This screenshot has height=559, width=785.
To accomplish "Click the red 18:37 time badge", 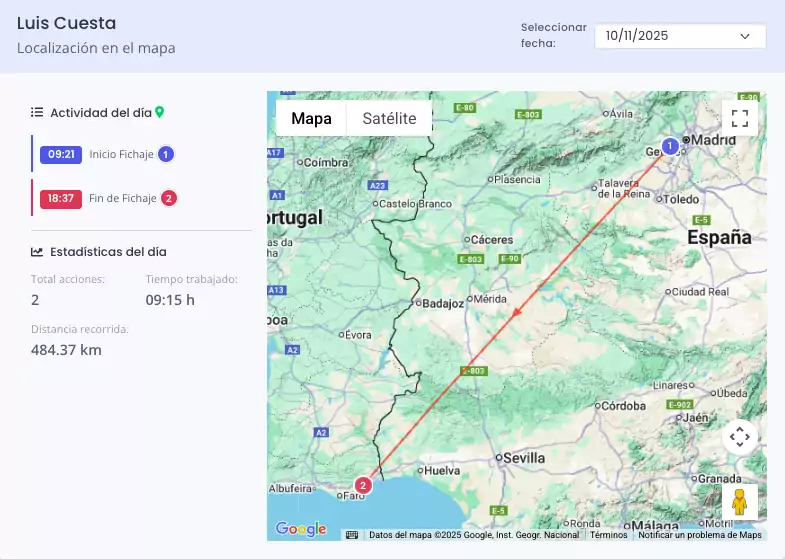I will click(61, 198).
